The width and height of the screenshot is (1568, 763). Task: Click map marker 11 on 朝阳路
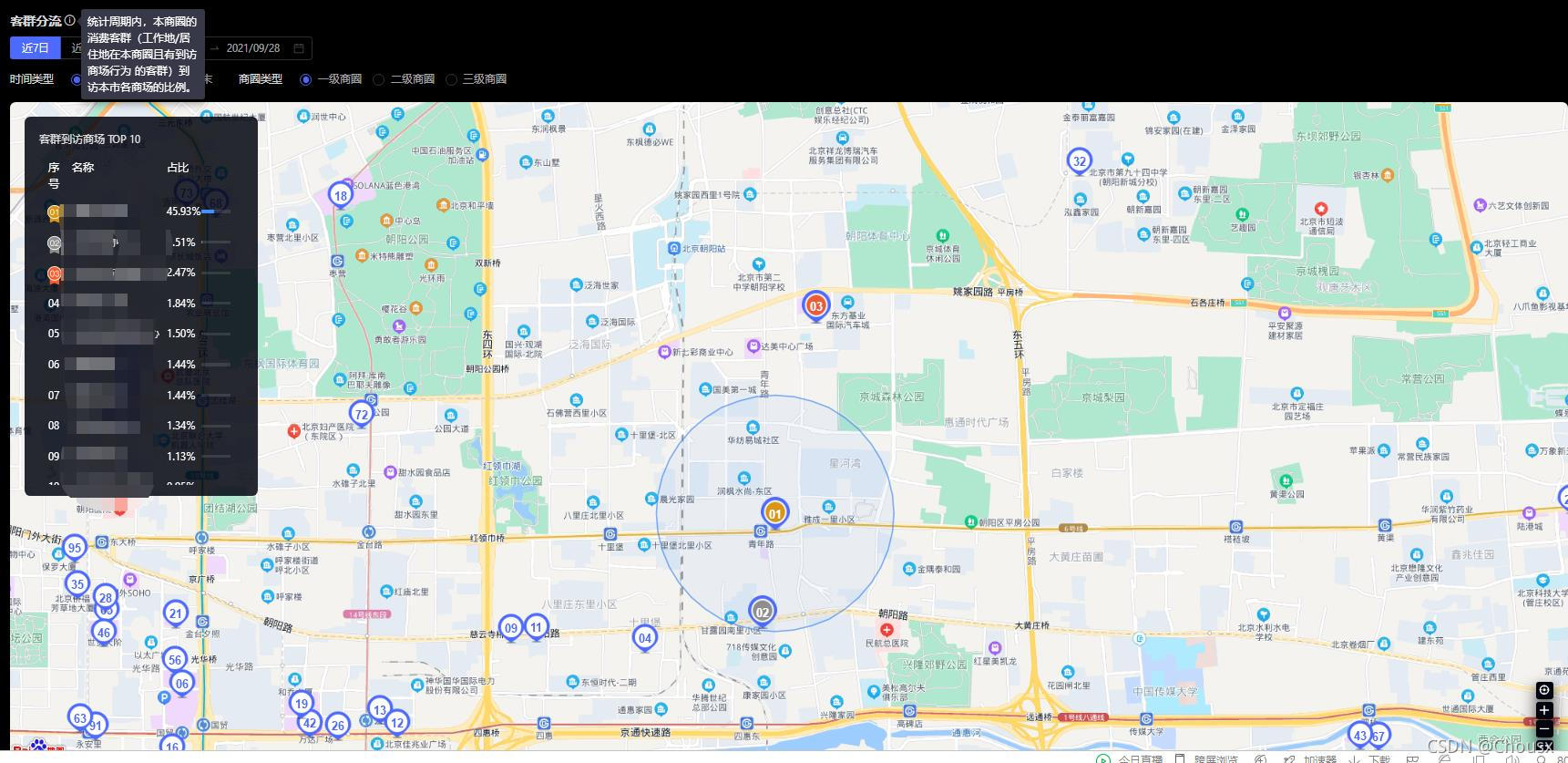pyautogui.click(x=537, y=627)
